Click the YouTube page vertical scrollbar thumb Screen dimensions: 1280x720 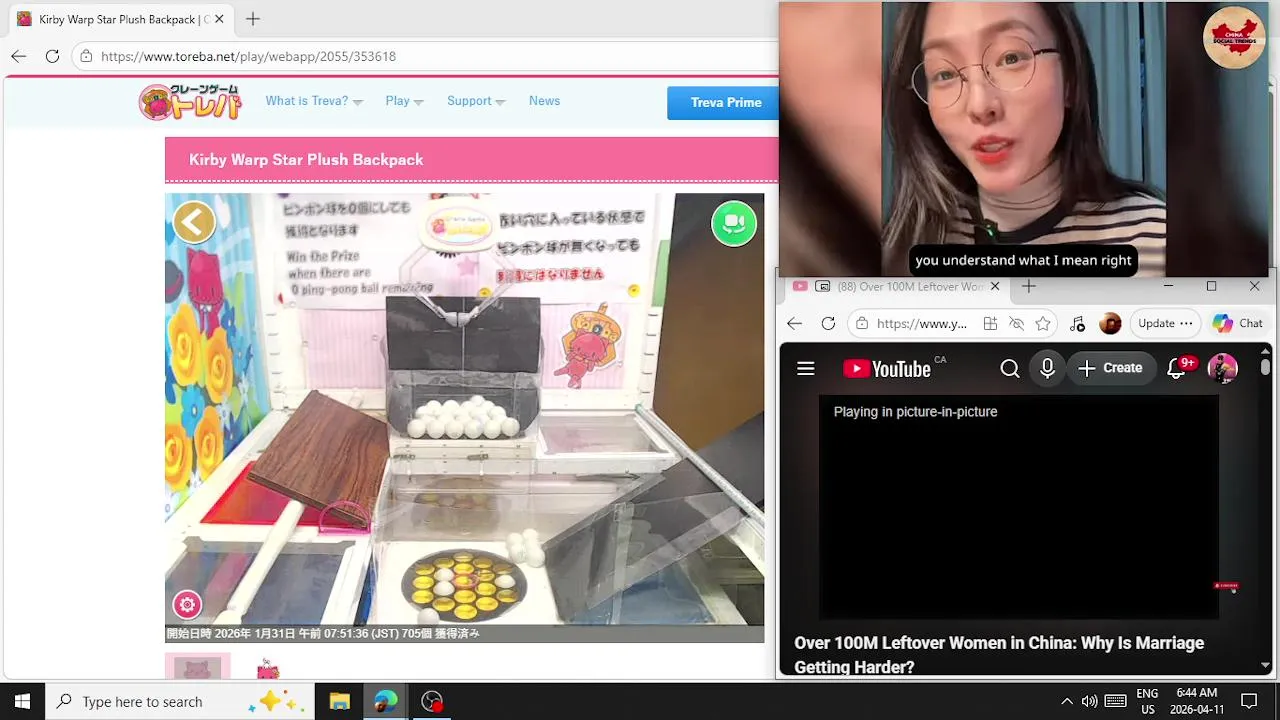pyautogui.click(x=1265, y=367)
